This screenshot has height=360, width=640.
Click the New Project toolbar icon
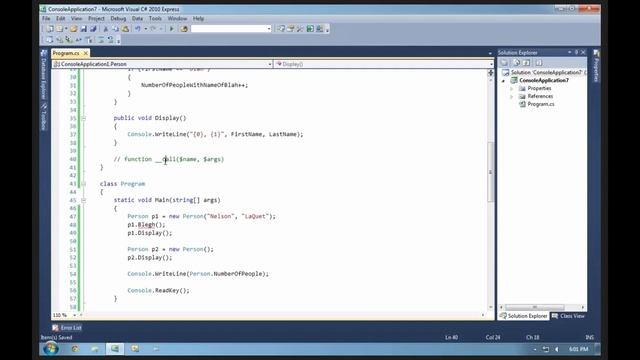coord(50,29)
